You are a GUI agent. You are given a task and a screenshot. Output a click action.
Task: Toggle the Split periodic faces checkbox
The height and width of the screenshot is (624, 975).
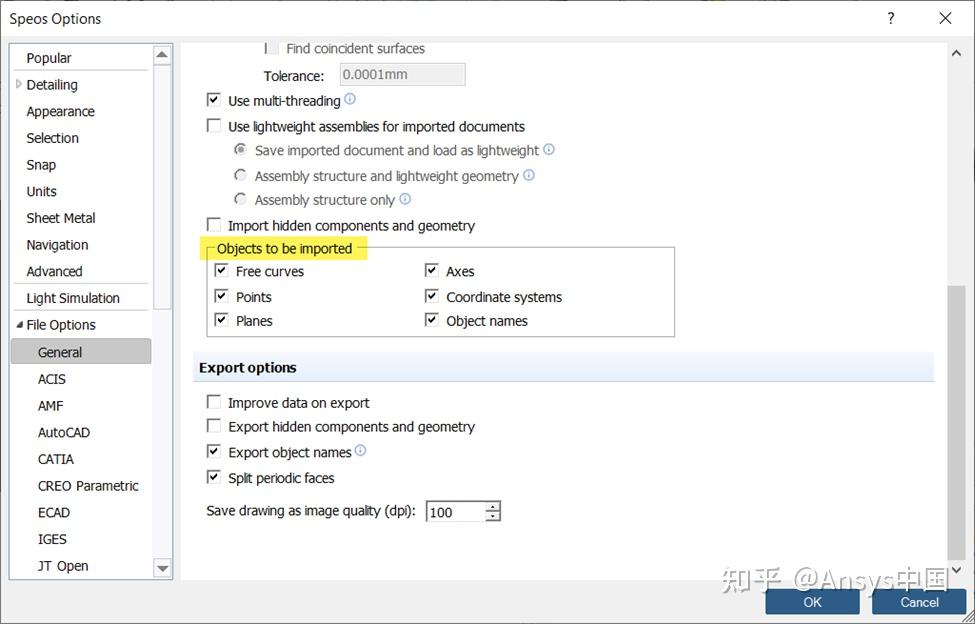coord(213,478)
